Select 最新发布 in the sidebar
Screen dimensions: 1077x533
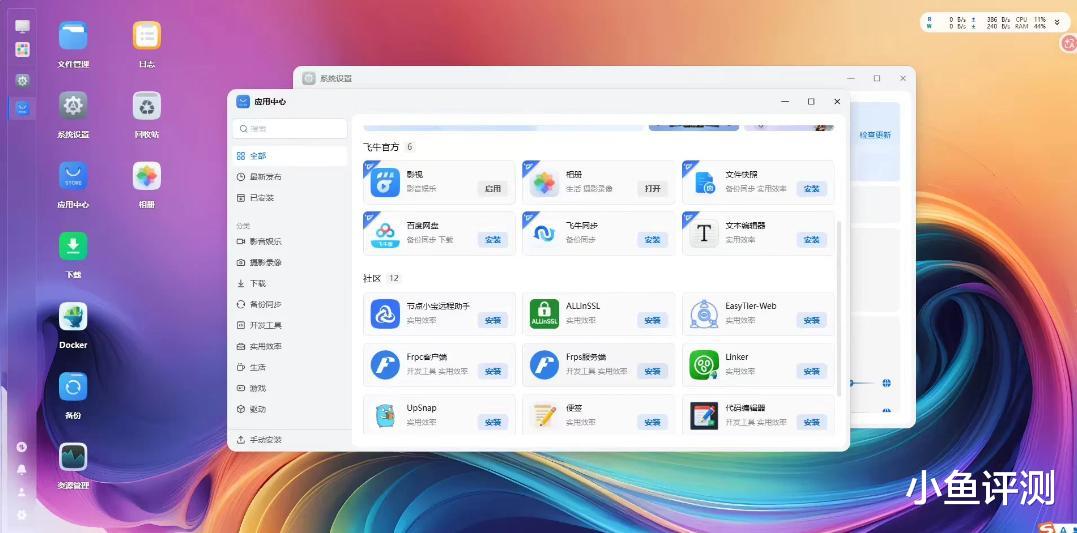[x=290, y=177]
